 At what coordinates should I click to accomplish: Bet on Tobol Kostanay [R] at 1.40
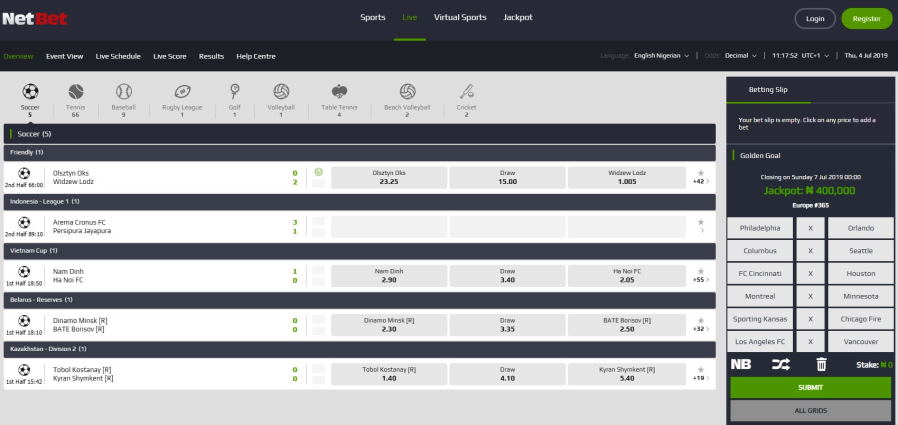click(389, 374)
